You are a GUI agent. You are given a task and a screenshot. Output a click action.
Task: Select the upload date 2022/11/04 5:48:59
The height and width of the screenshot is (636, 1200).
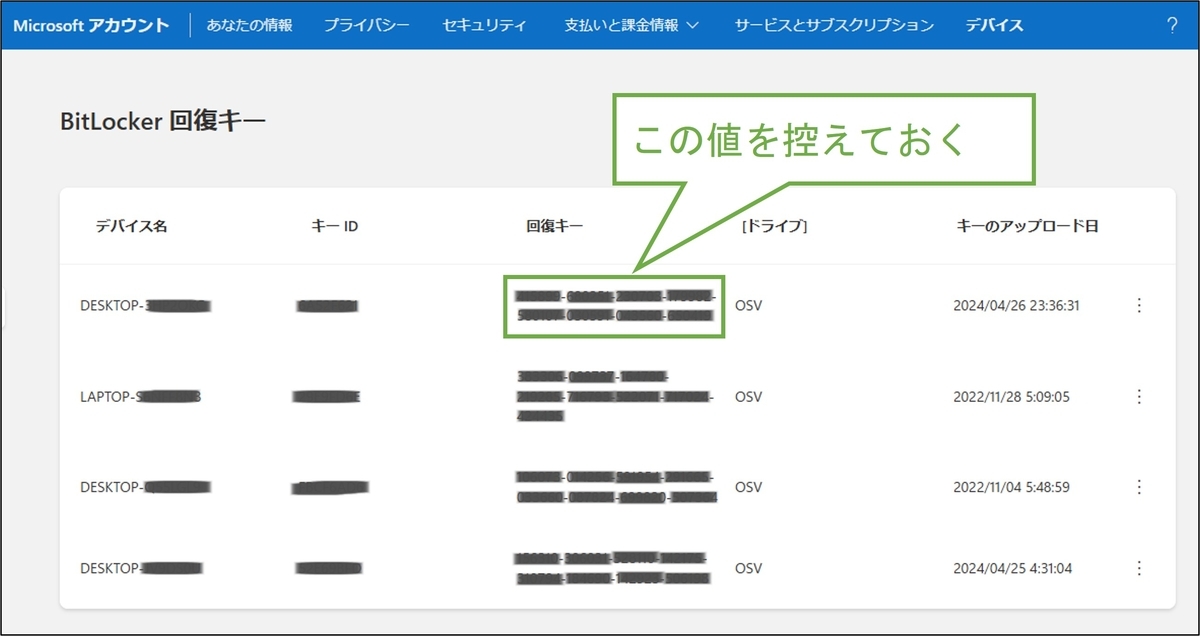[1011, 487]
